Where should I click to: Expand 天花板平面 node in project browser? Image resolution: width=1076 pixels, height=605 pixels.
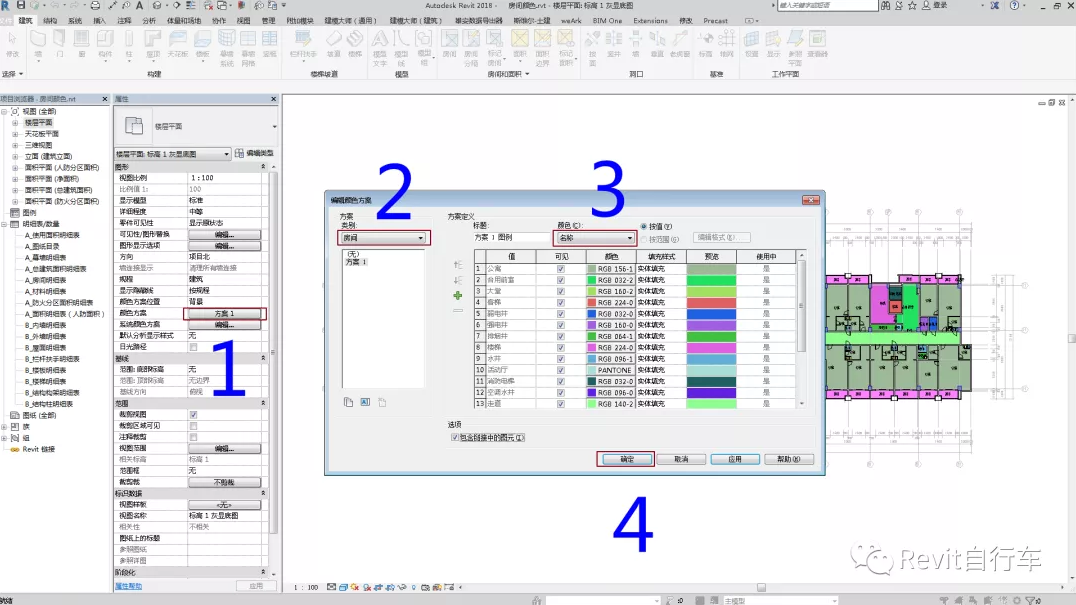(x=15, y=134)
